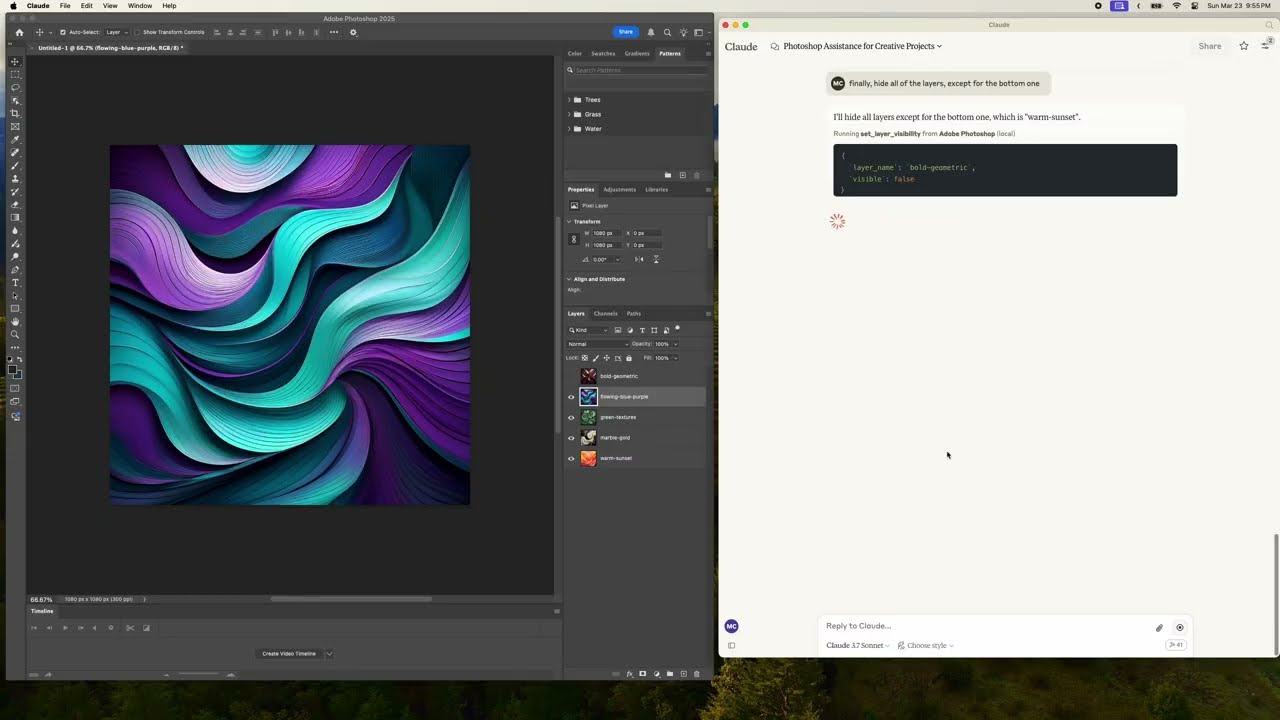Open the Window menu
Viewport: 1280px width, 720px height.
click(140, 6)
